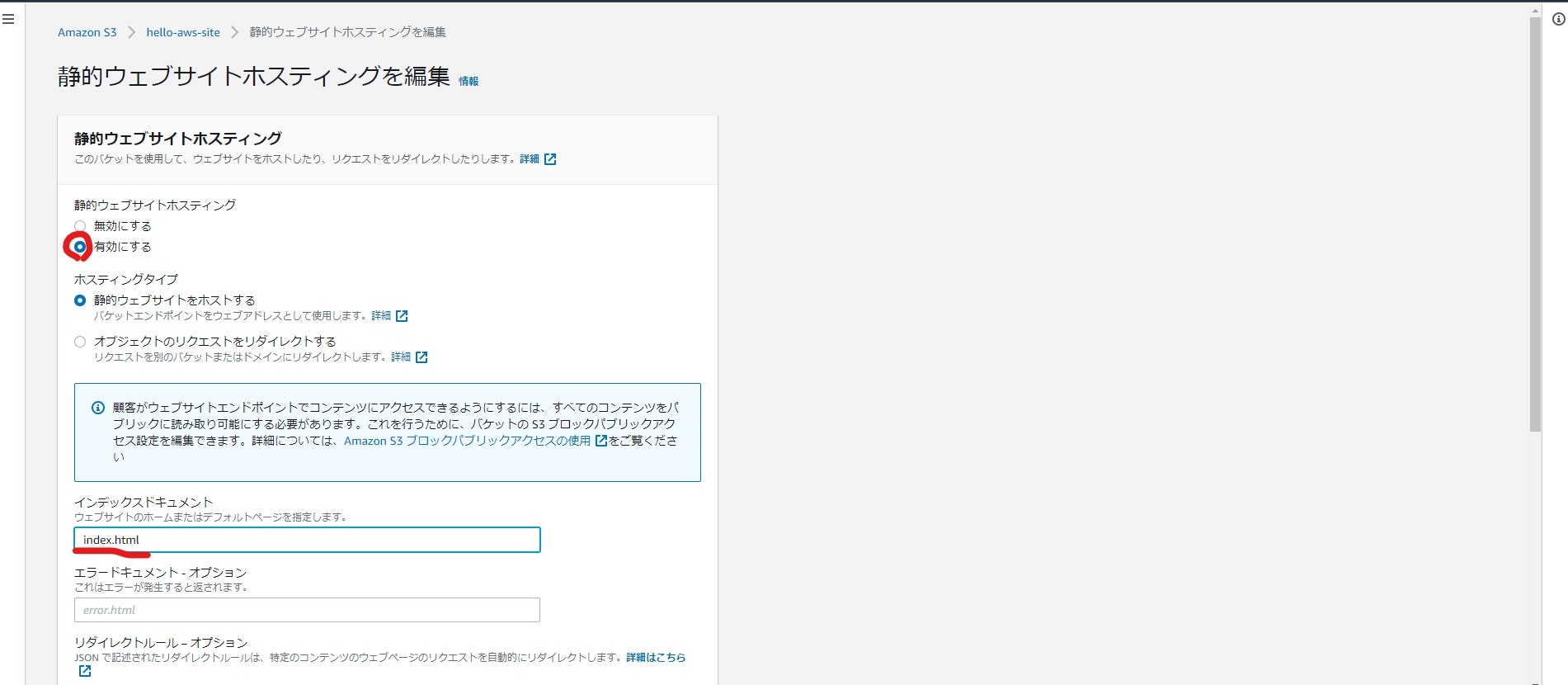Screen dimensions: 1568x685
Task: Click the vertical page scrollbar
Action: (1535, 224)
